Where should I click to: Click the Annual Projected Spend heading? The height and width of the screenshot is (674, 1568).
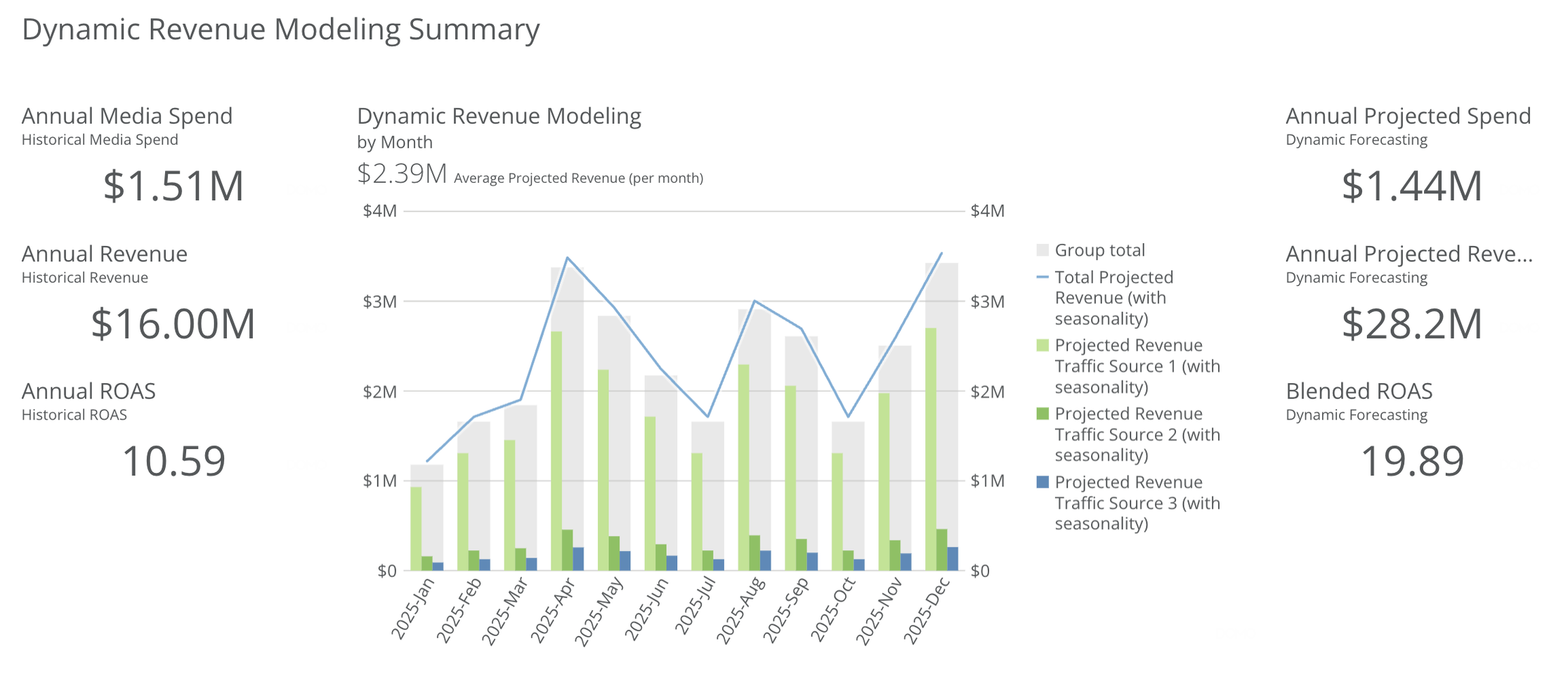(1408, 116)
